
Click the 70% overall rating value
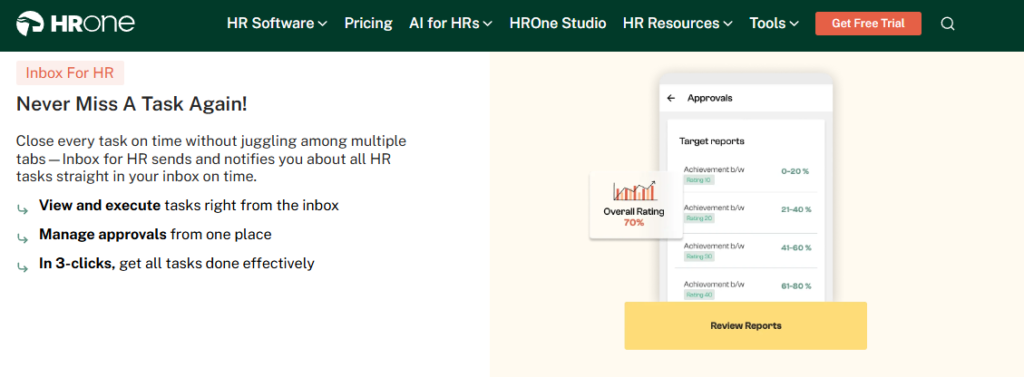633,222
